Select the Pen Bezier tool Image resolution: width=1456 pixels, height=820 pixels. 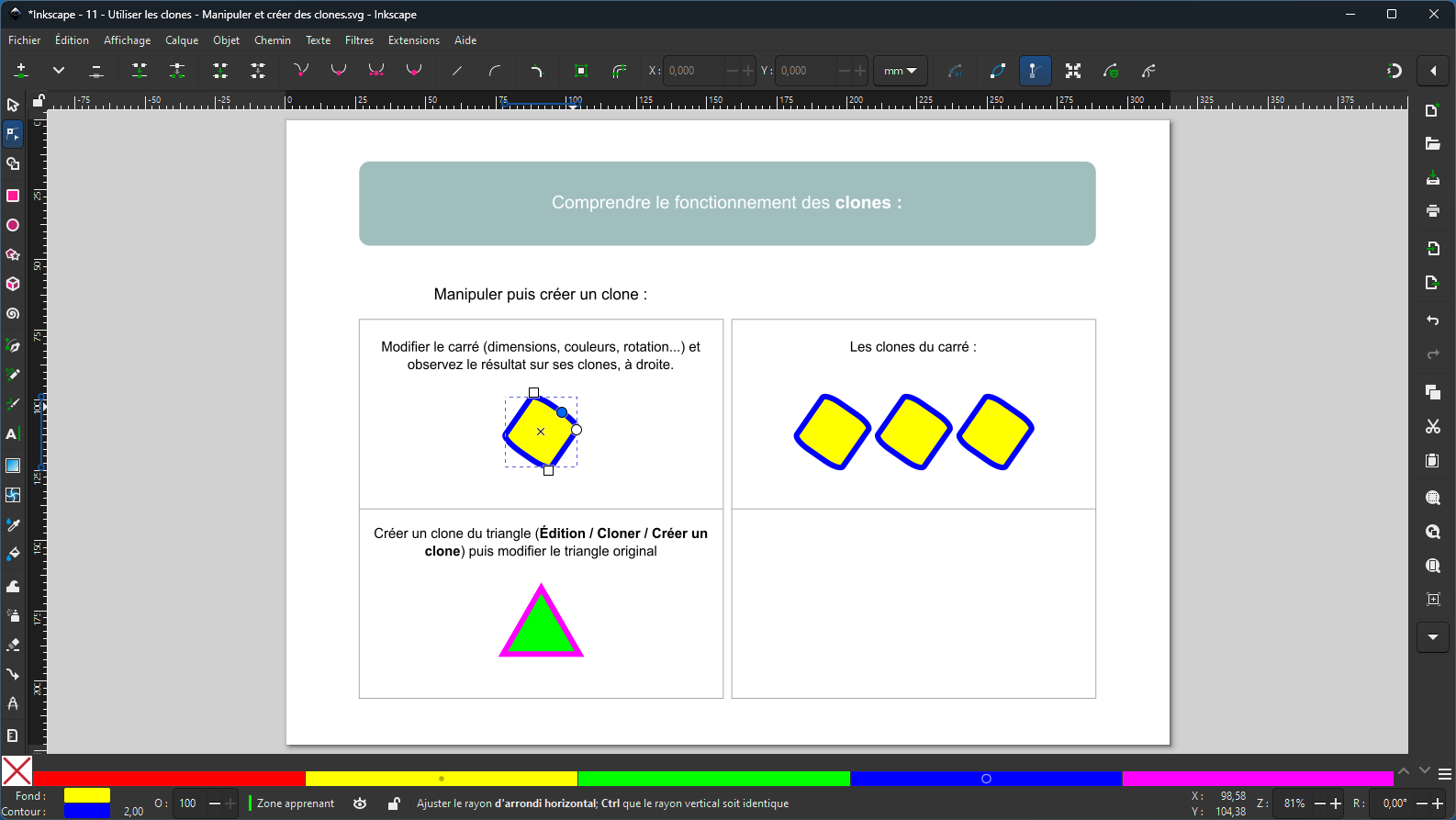(x=13, y=345)
